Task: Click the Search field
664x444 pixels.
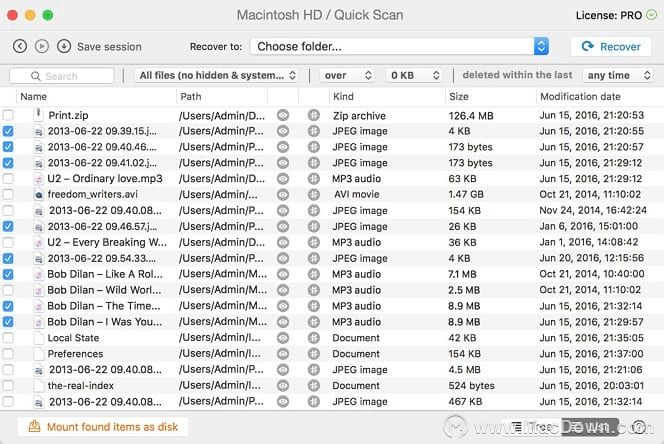Action: [x=62, y=76]
